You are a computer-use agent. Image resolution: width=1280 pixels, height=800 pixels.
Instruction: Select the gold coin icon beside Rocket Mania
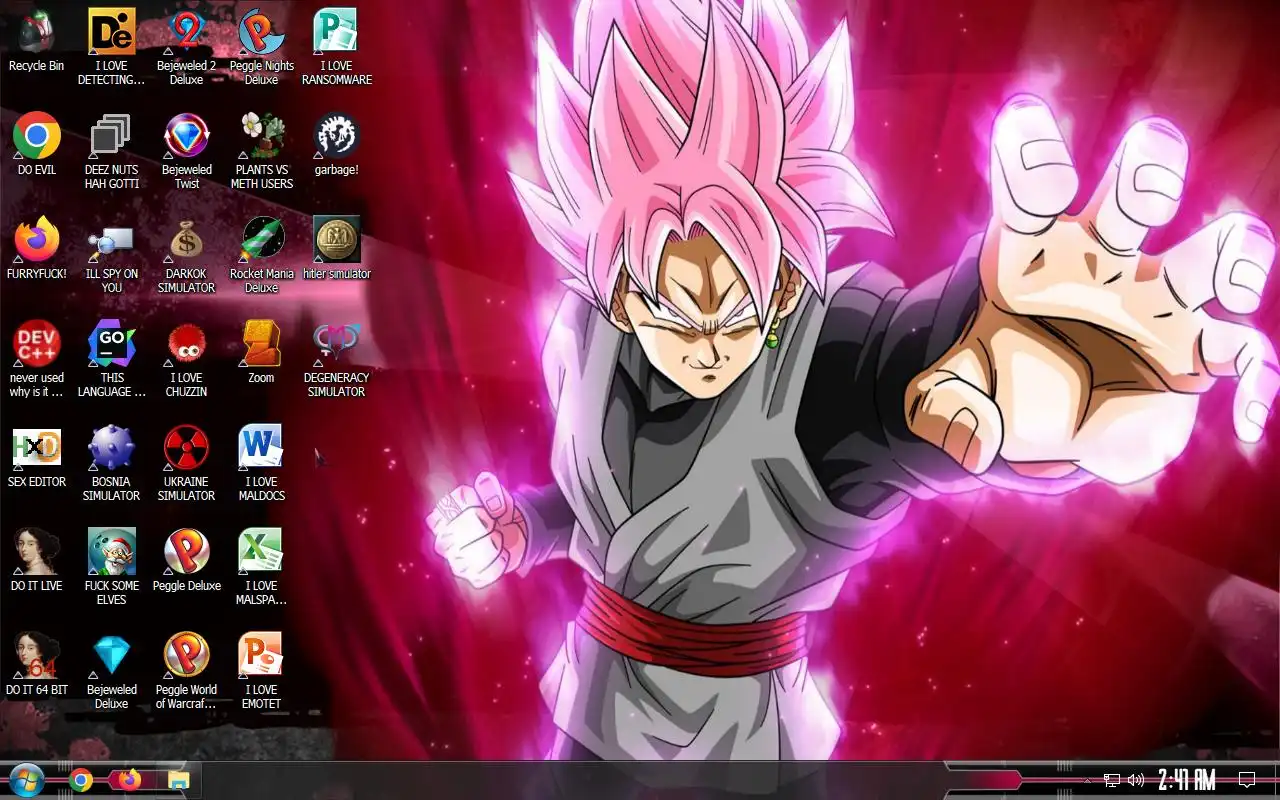[336, 249]
